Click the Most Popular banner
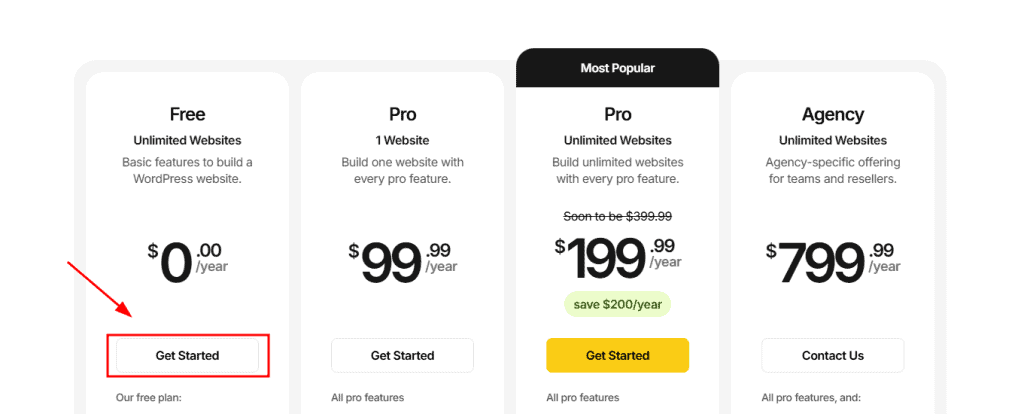 (618, 68)
